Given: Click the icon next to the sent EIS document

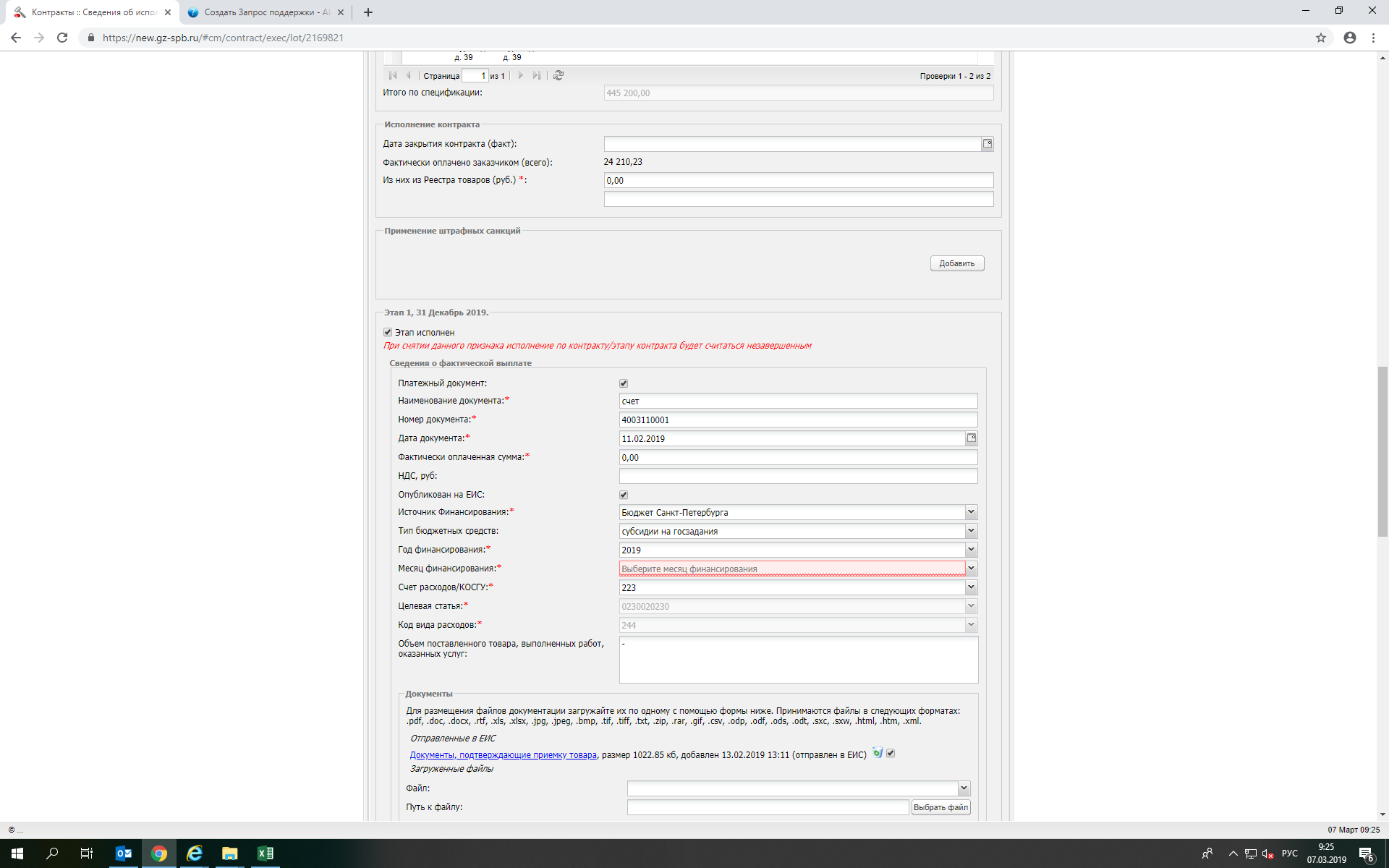Looking at the screenshot, I should (877, 753).
